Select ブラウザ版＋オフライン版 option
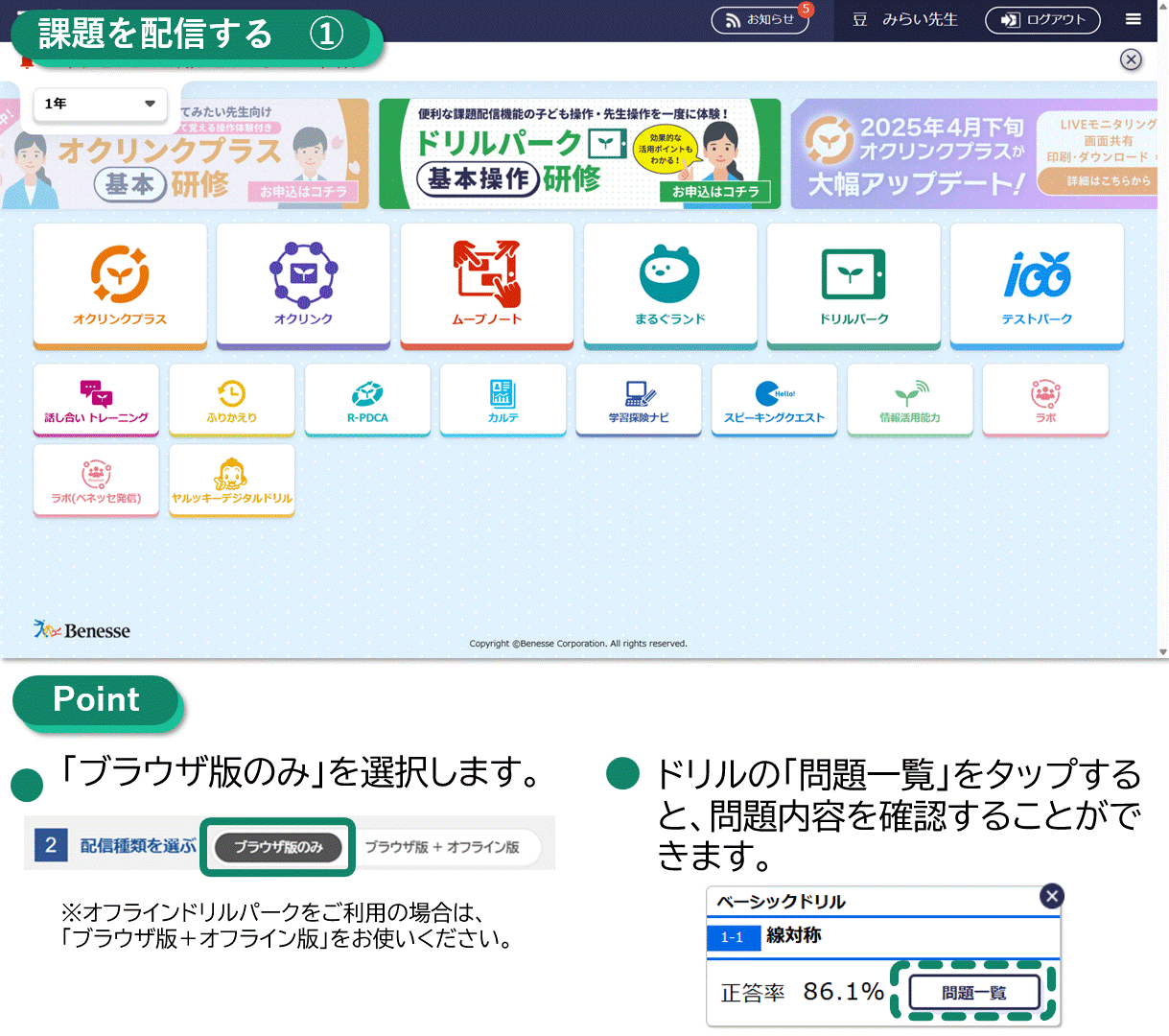The width and height of the screenshot is (1169, 1036). pyautogui.click(x=442, y=847)
